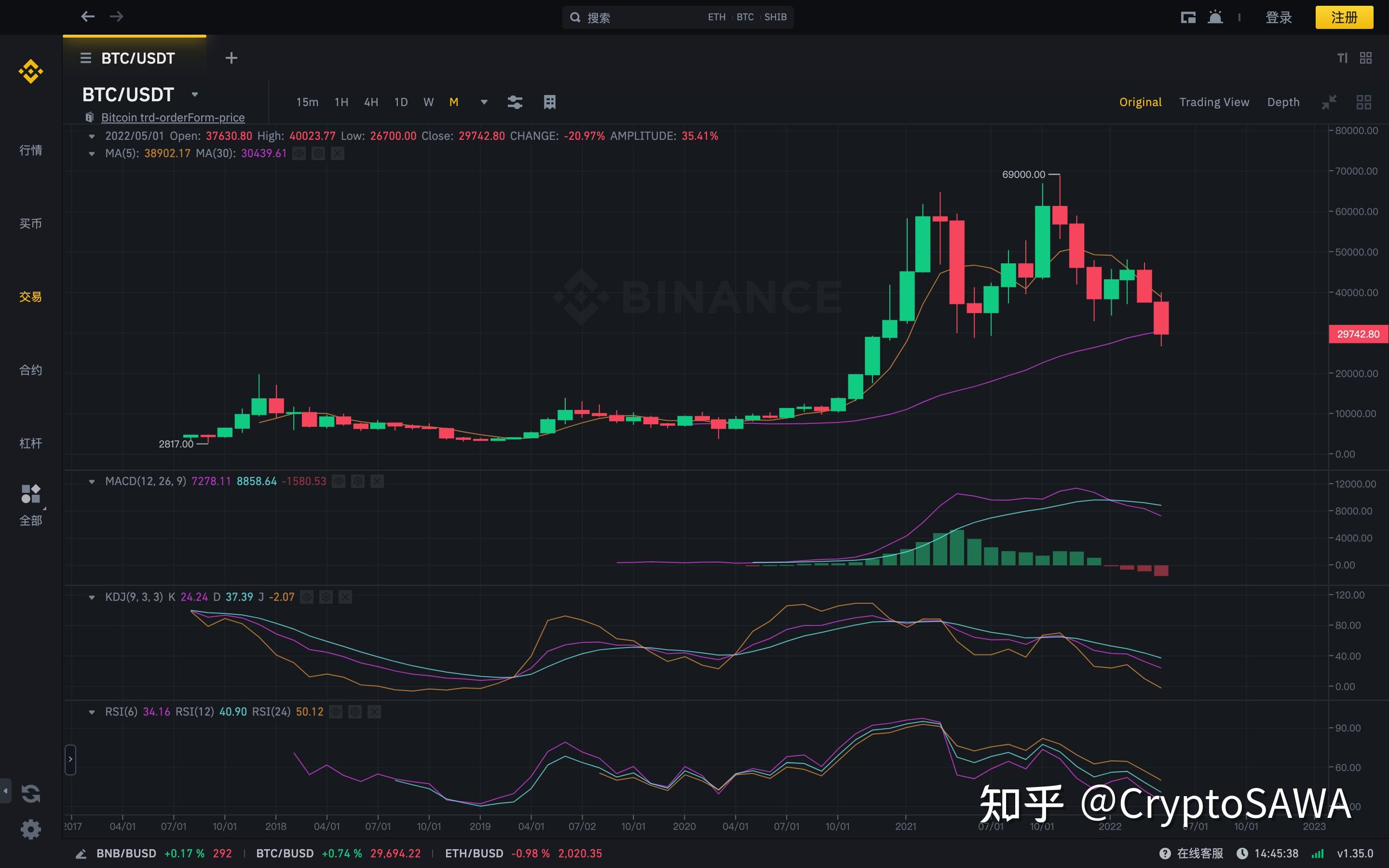
Task: Open the BTC/USDT pair dropdown arrow
Action: (x=194, y=94)
